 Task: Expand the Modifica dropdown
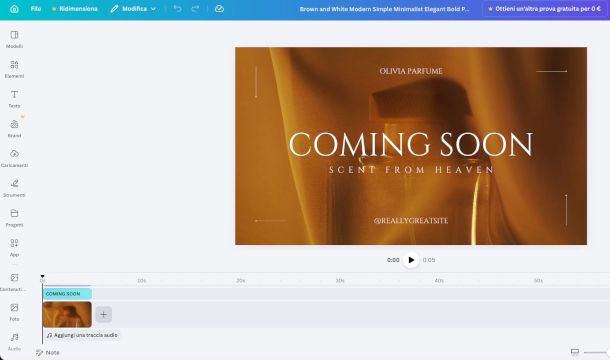tap(133, 9)
